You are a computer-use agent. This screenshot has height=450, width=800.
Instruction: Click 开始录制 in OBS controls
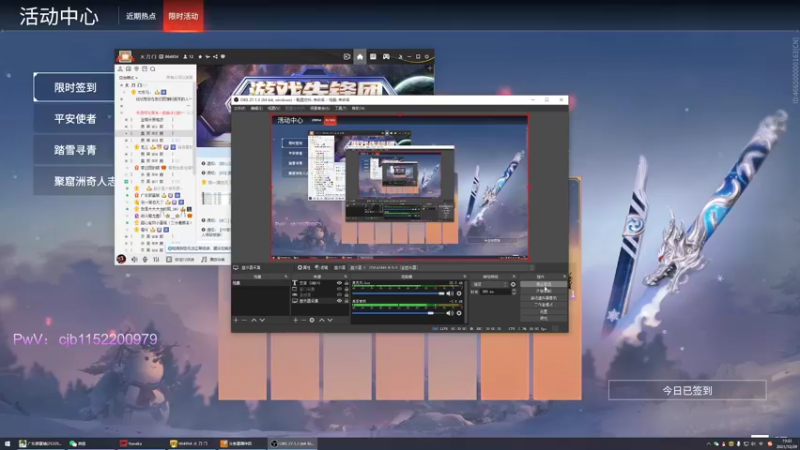pos(543,291)
